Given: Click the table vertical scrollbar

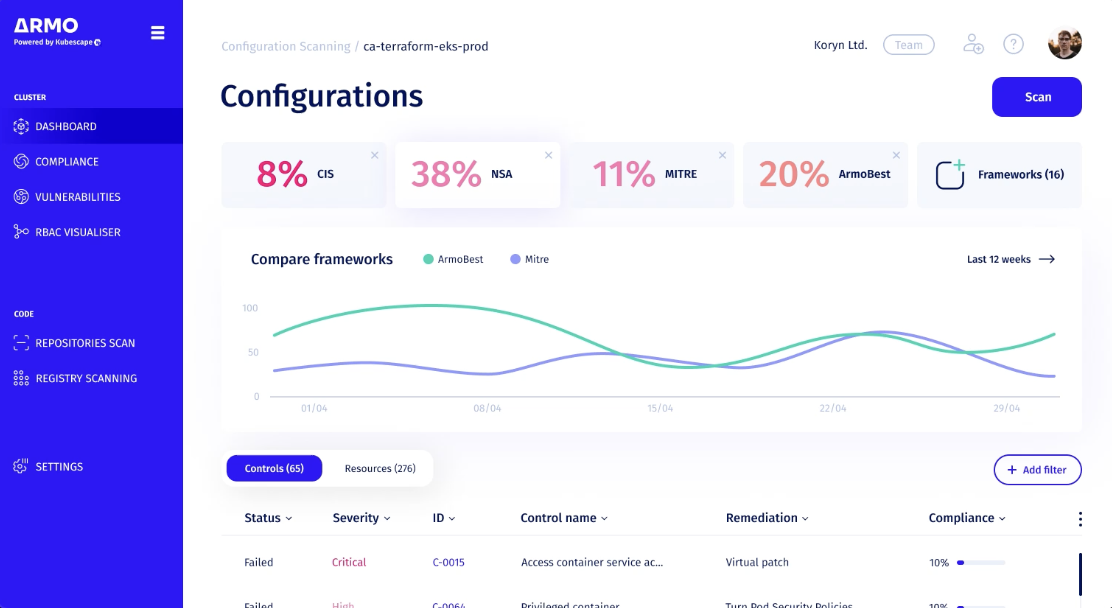Looking at the screenshot, I should 1080,575.
